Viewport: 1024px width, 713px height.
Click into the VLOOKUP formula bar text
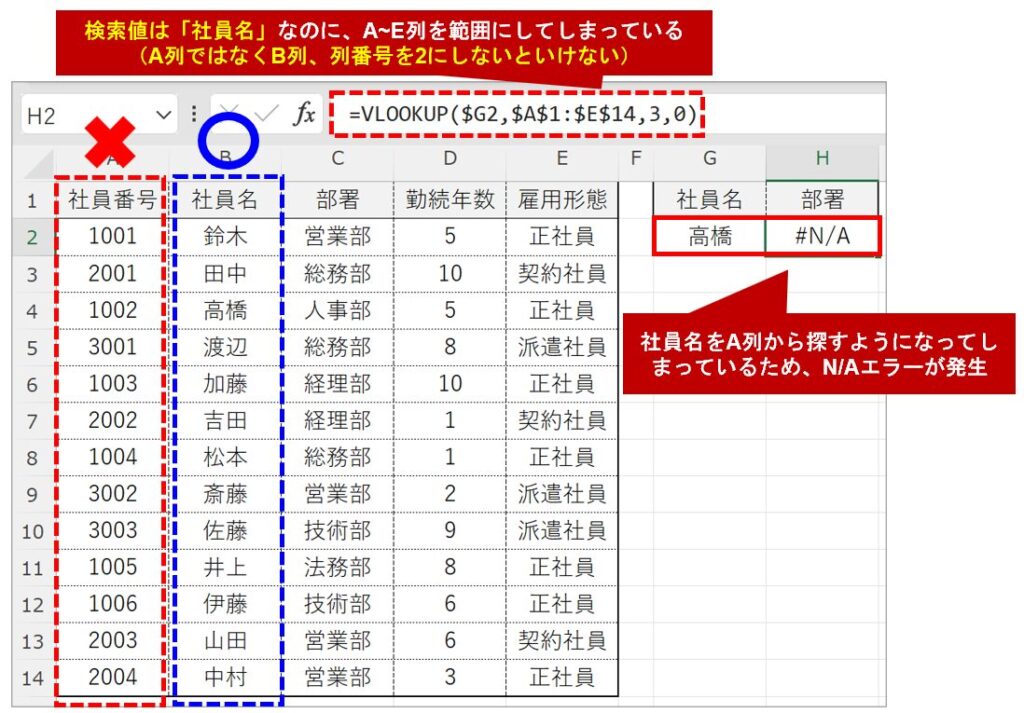coord(520,115)
